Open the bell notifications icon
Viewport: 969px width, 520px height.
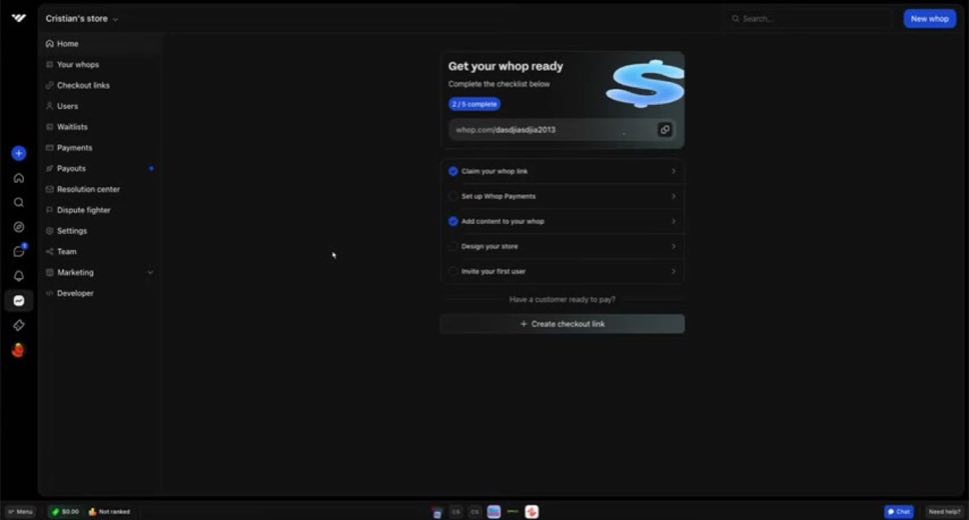point(19,276)
